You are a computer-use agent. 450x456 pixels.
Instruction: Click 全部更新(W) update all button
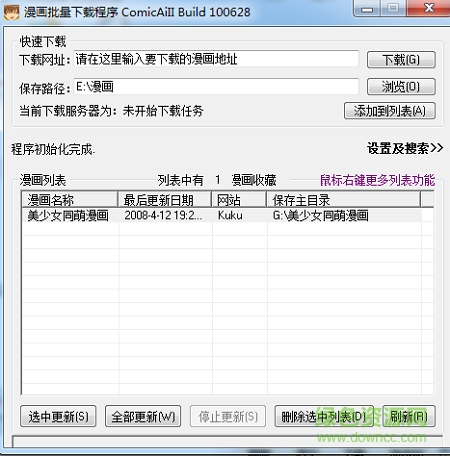143,416
